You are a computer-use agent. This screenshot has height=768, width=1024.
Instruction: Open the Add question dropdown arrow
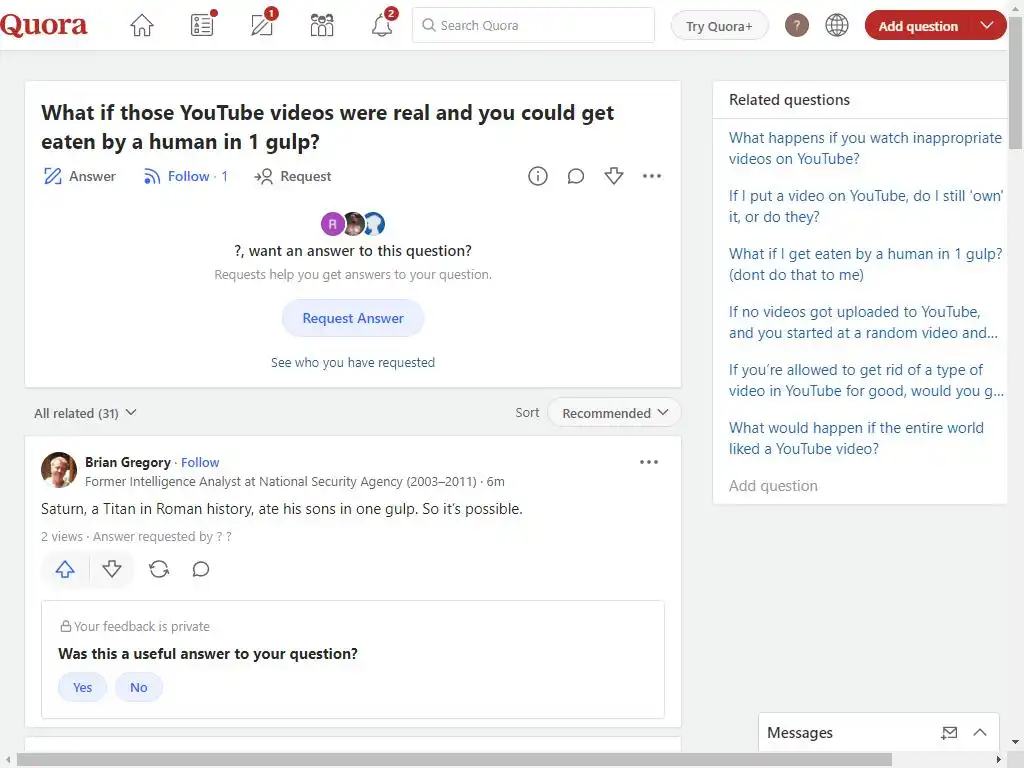point(987,25)
